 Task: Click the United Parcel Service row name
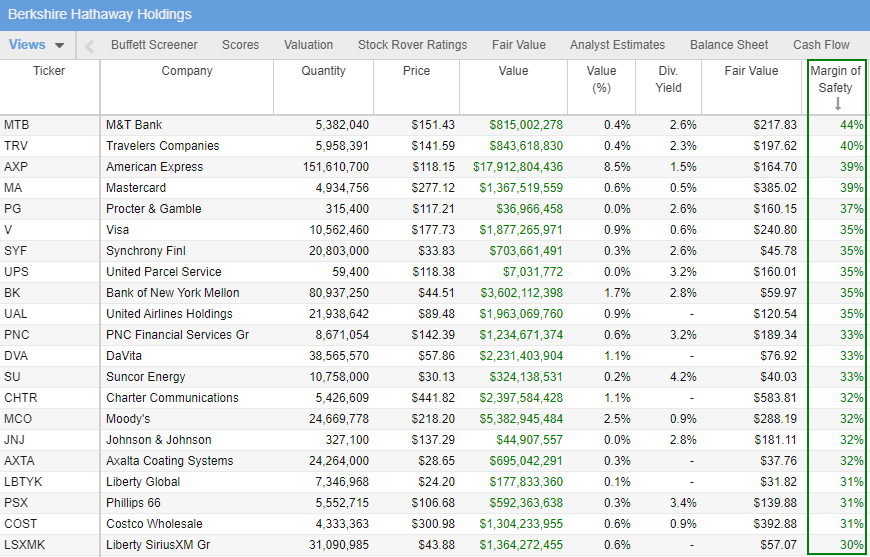(164, 272)
